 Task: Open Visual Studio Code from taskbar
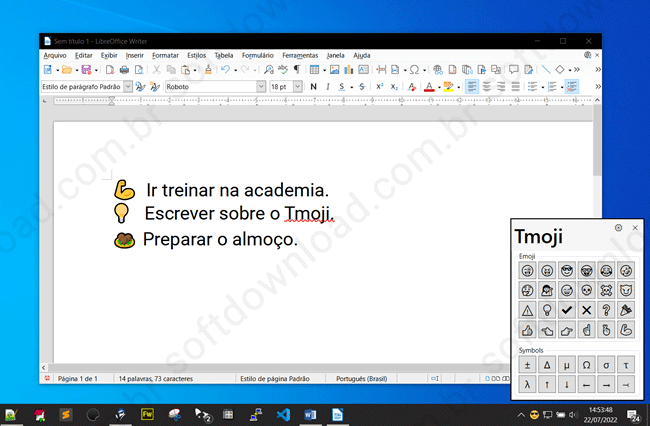click(x=282, y=414)
